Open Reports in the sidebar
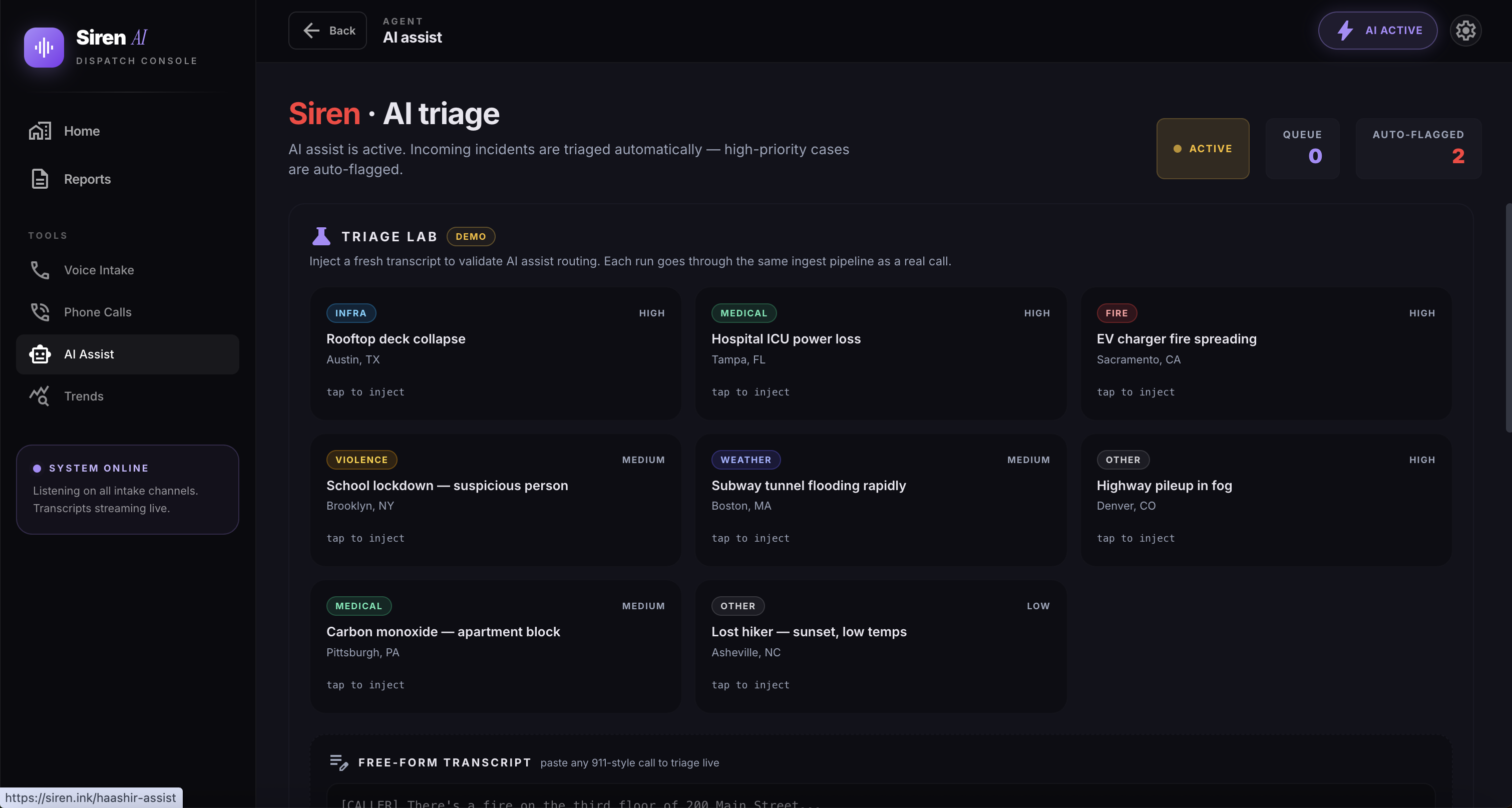The image size is (1512, 808). tap(87, 179)
